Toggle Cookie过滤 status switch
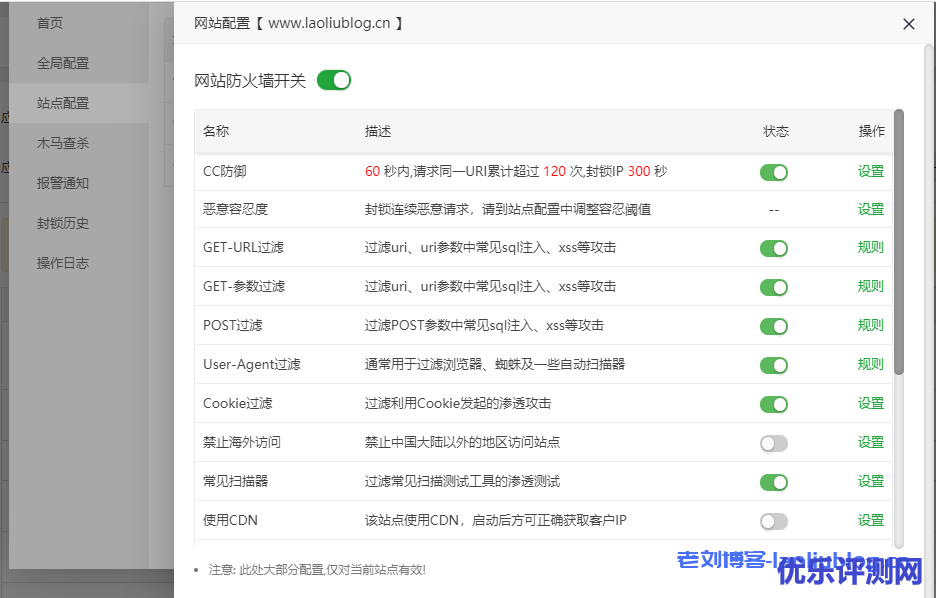 point(774,404)
